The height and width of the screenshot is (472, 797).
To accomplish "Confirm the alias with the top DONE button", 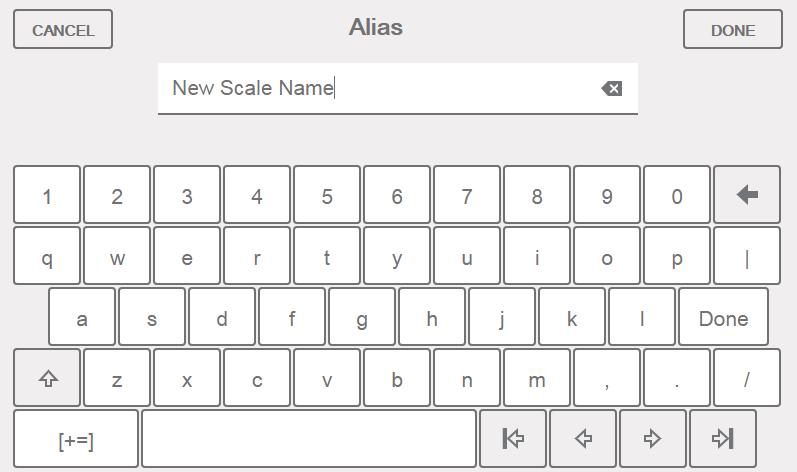I will pos(733,29).
